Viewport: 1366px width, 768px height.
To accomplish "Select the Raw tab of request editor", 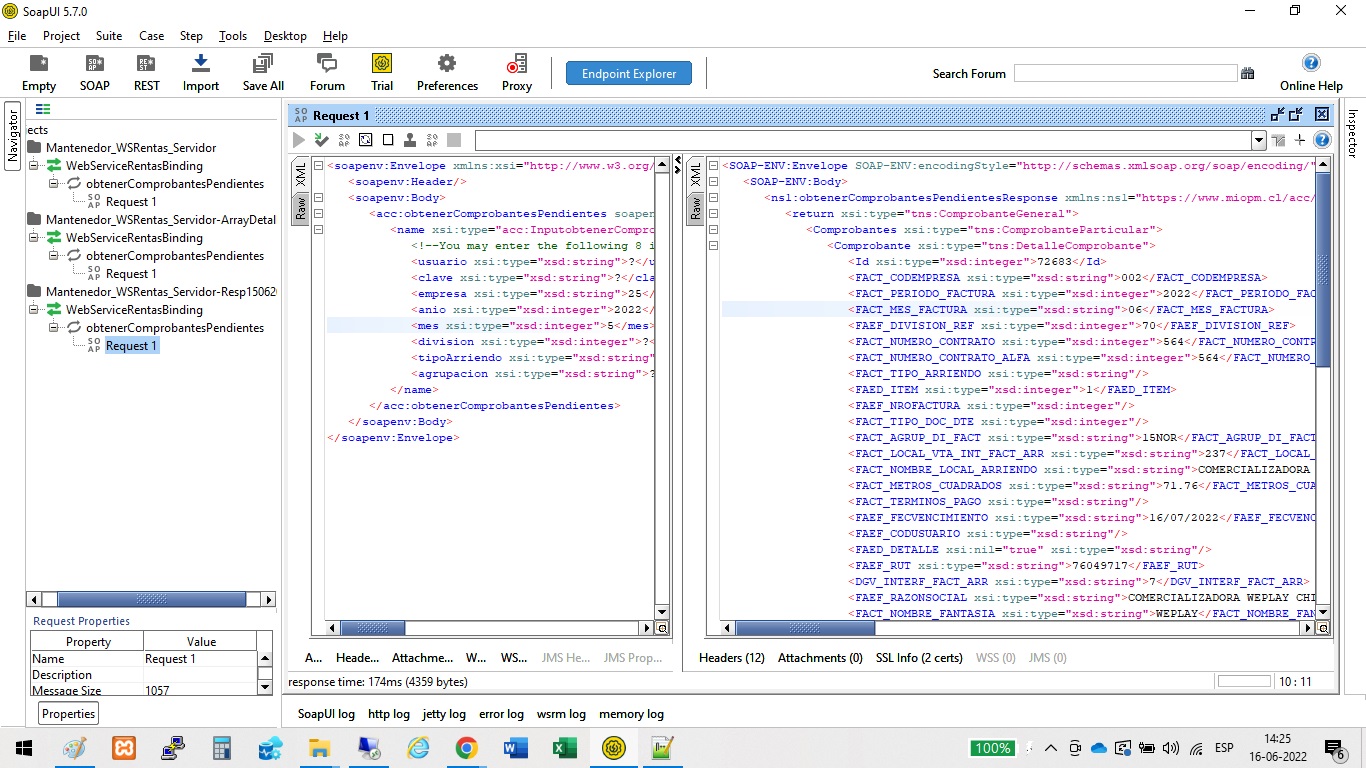I will pos(300,208).
